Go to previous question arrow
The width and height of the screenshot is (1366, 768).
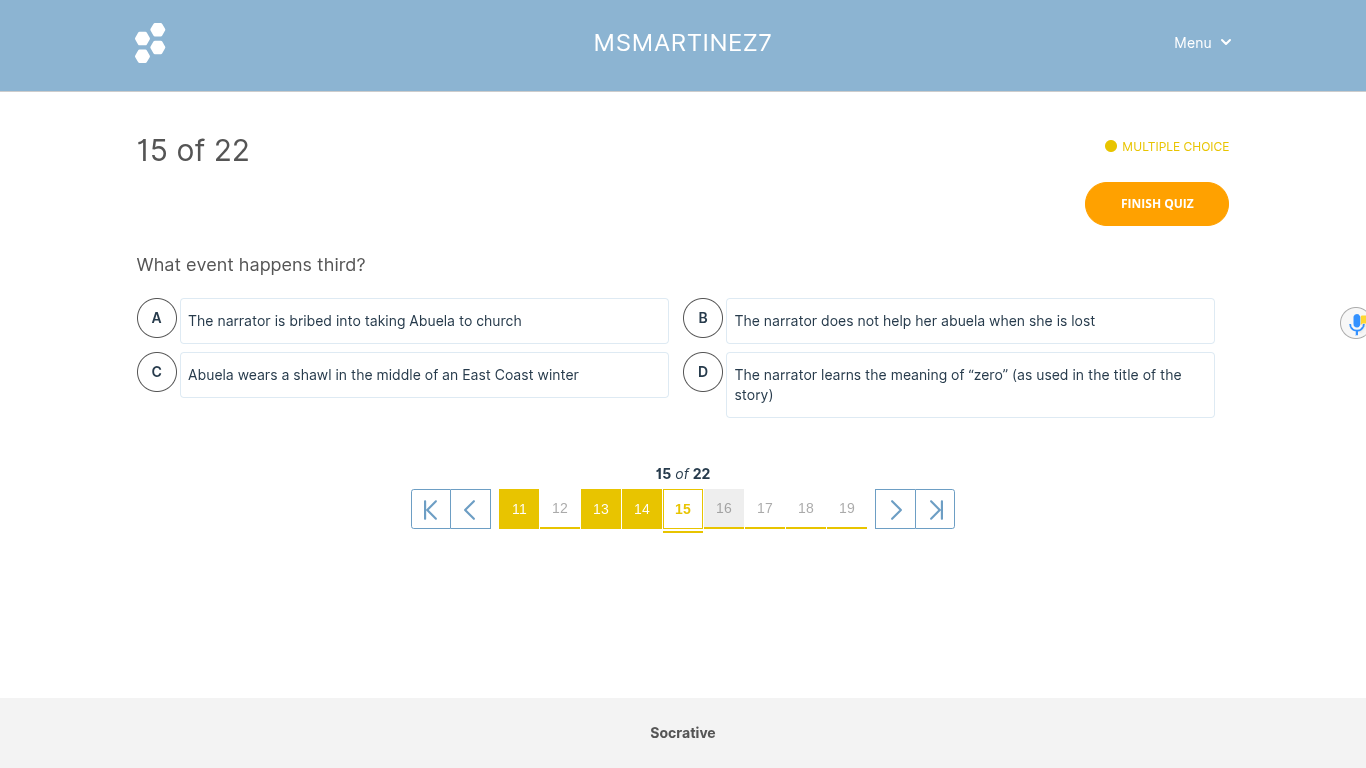pyautogui.click(x=471, y=509)
